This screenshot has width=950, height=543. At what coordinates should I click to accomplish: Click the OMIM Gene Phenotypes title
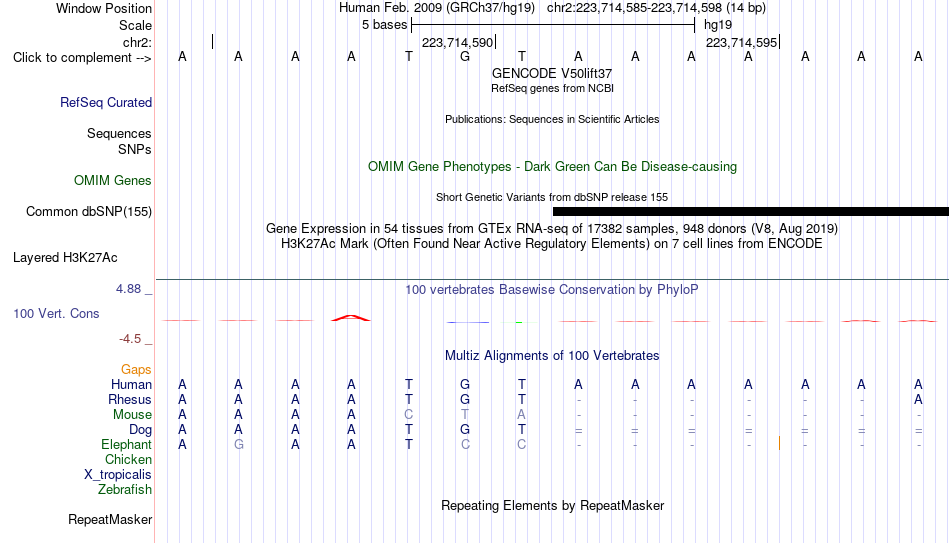(x=552, y=167)
